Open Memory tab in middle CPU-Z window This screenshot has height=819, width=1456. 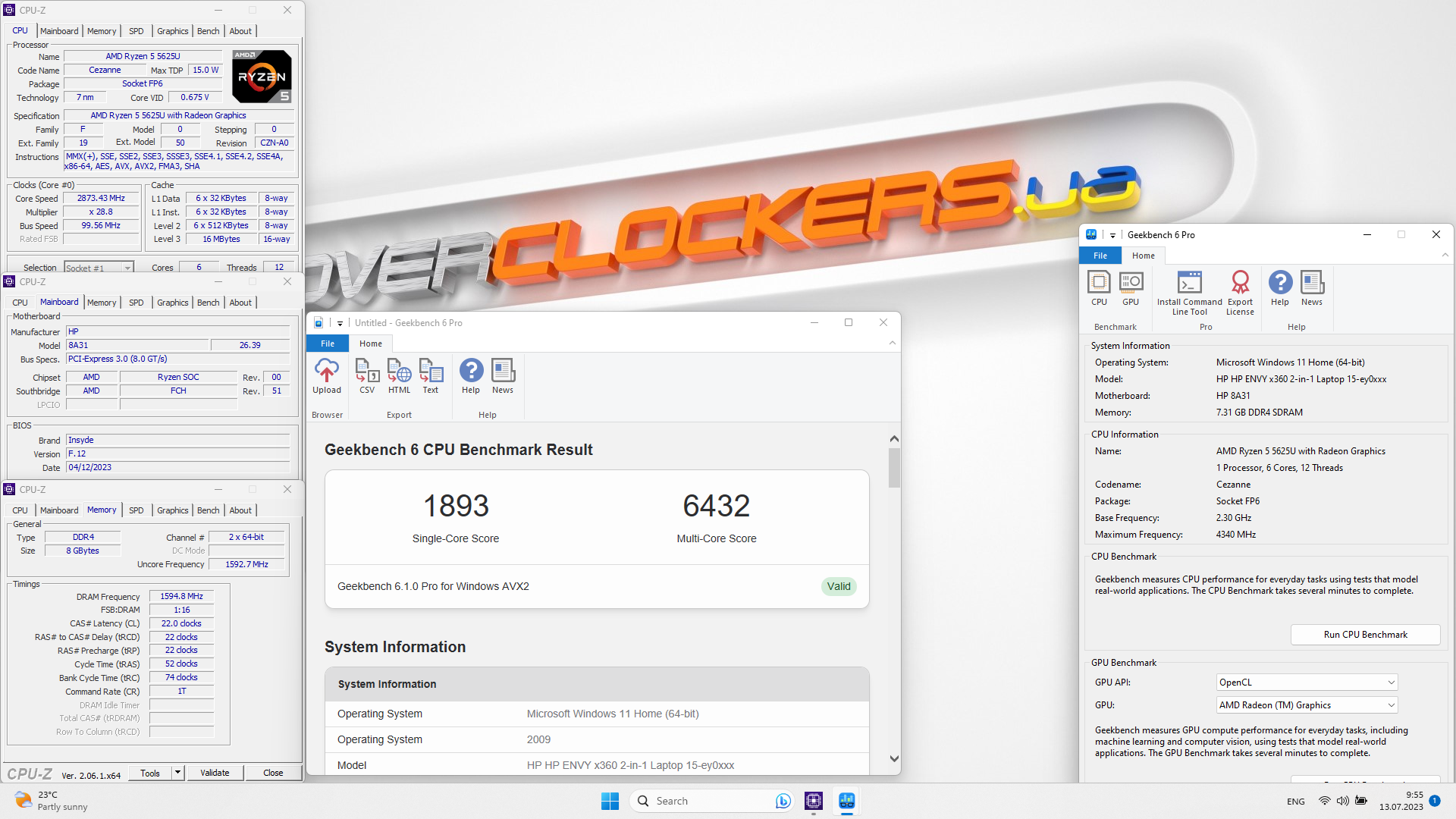coord(102,303)
